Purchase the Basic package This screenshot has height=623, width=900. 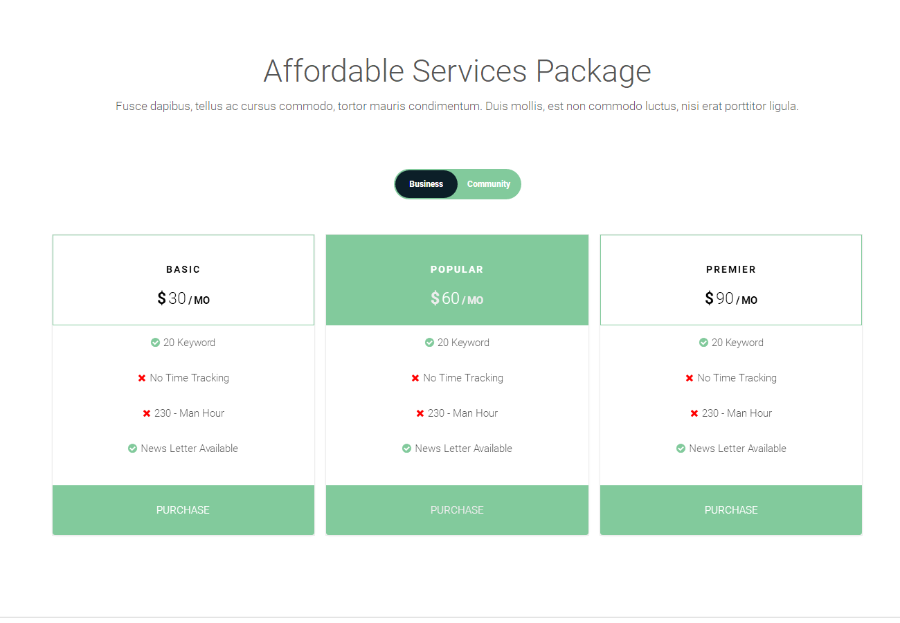click(183, 510)
